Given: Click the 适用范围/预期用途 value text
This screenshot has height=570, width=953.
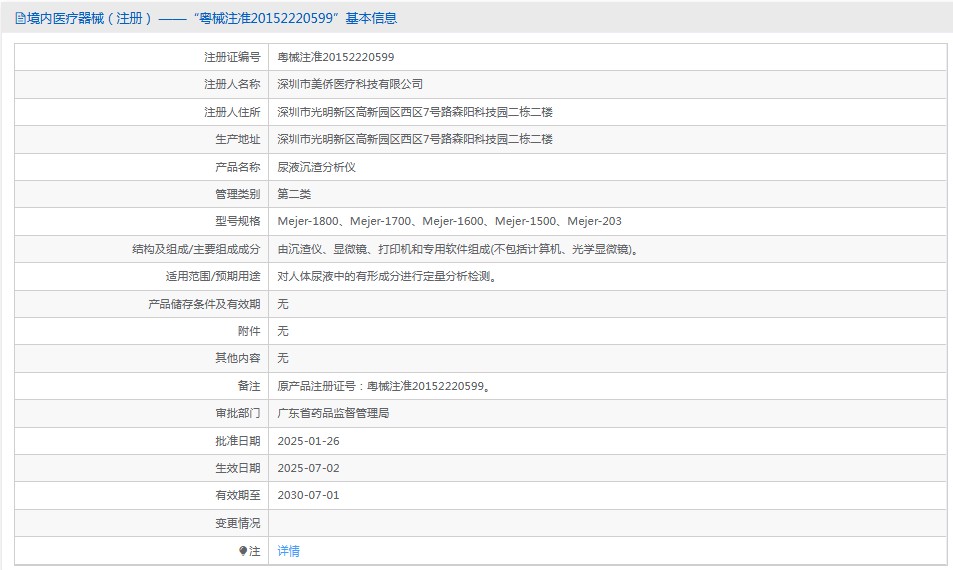Looking at the screenshot, I should point(388,276).
